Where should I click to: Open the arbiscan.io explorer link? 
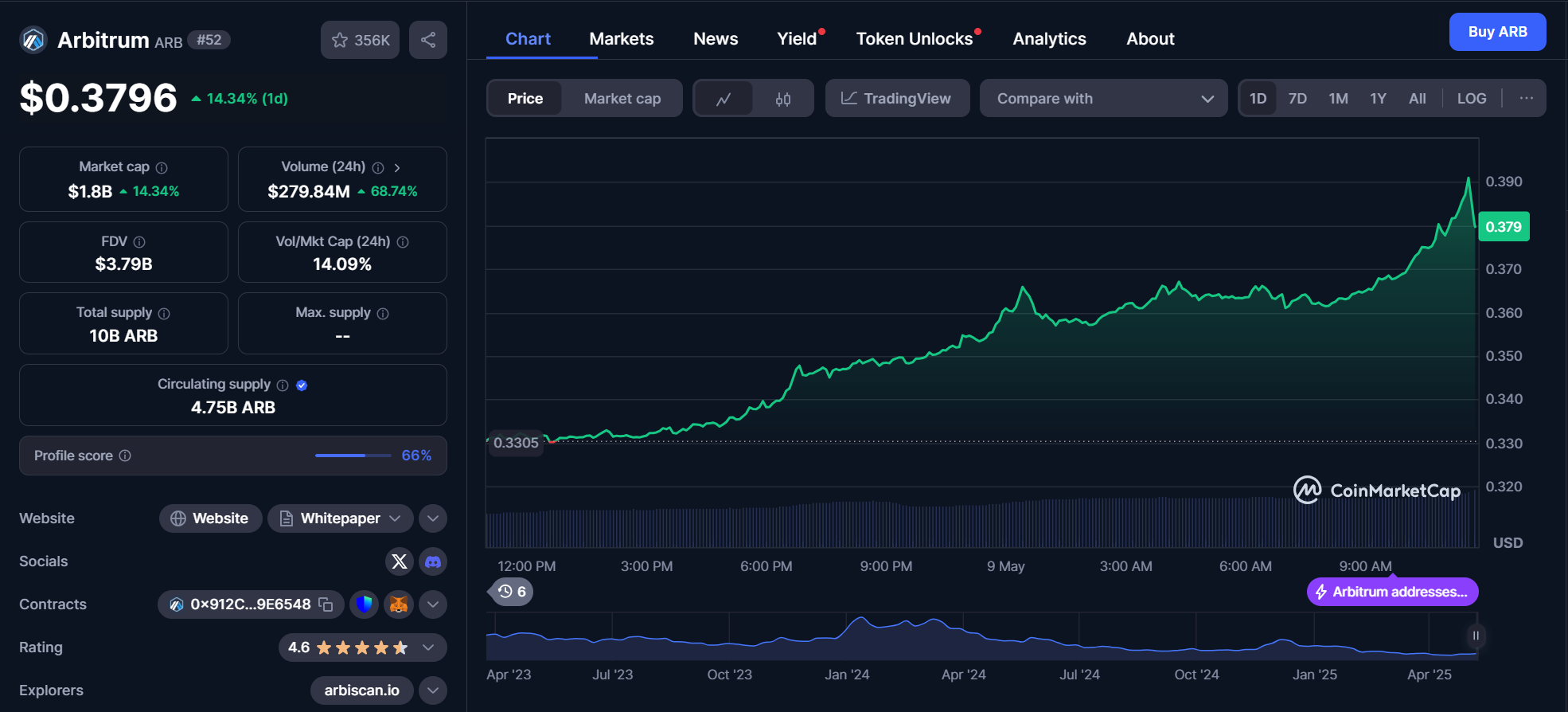point(361,690)
